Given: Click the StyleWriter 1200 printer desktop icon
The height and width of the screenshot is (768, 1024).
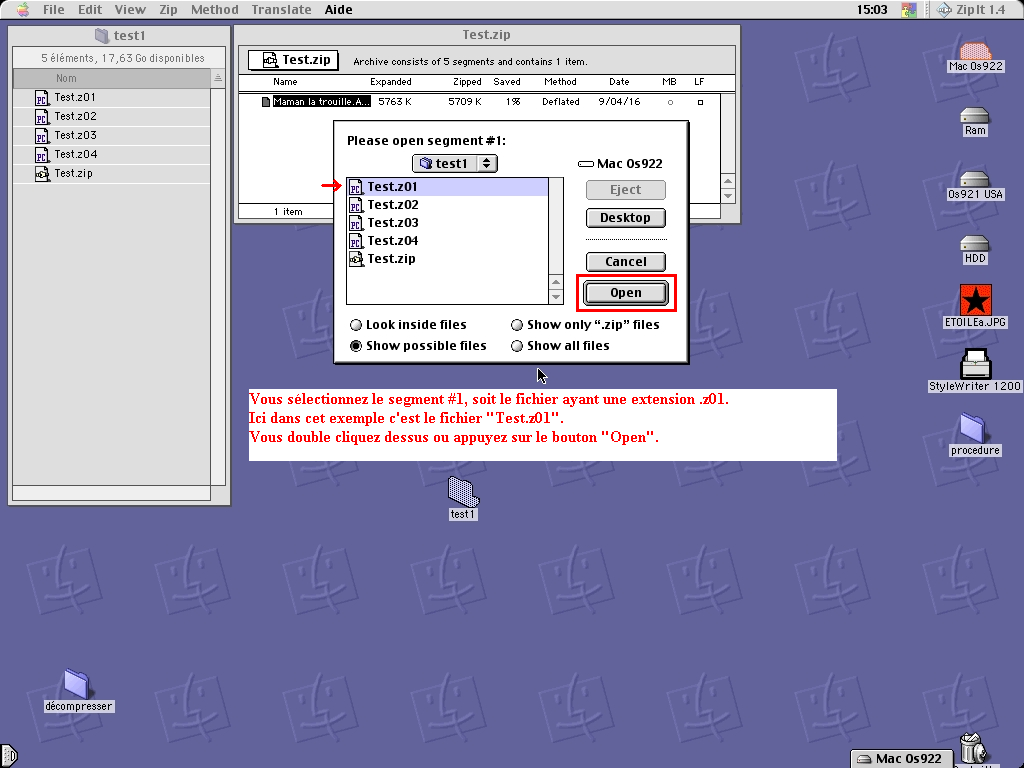Looking at the screenshot, I should click(975, 363).
